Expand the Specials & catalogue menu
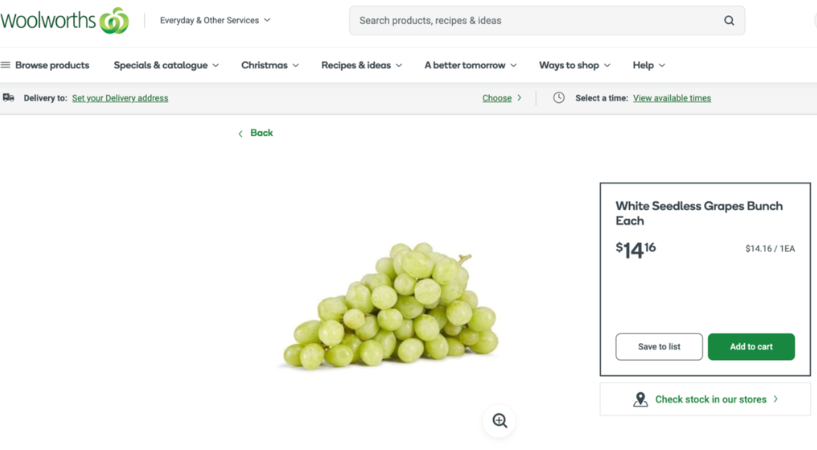 tap(166, 65)
